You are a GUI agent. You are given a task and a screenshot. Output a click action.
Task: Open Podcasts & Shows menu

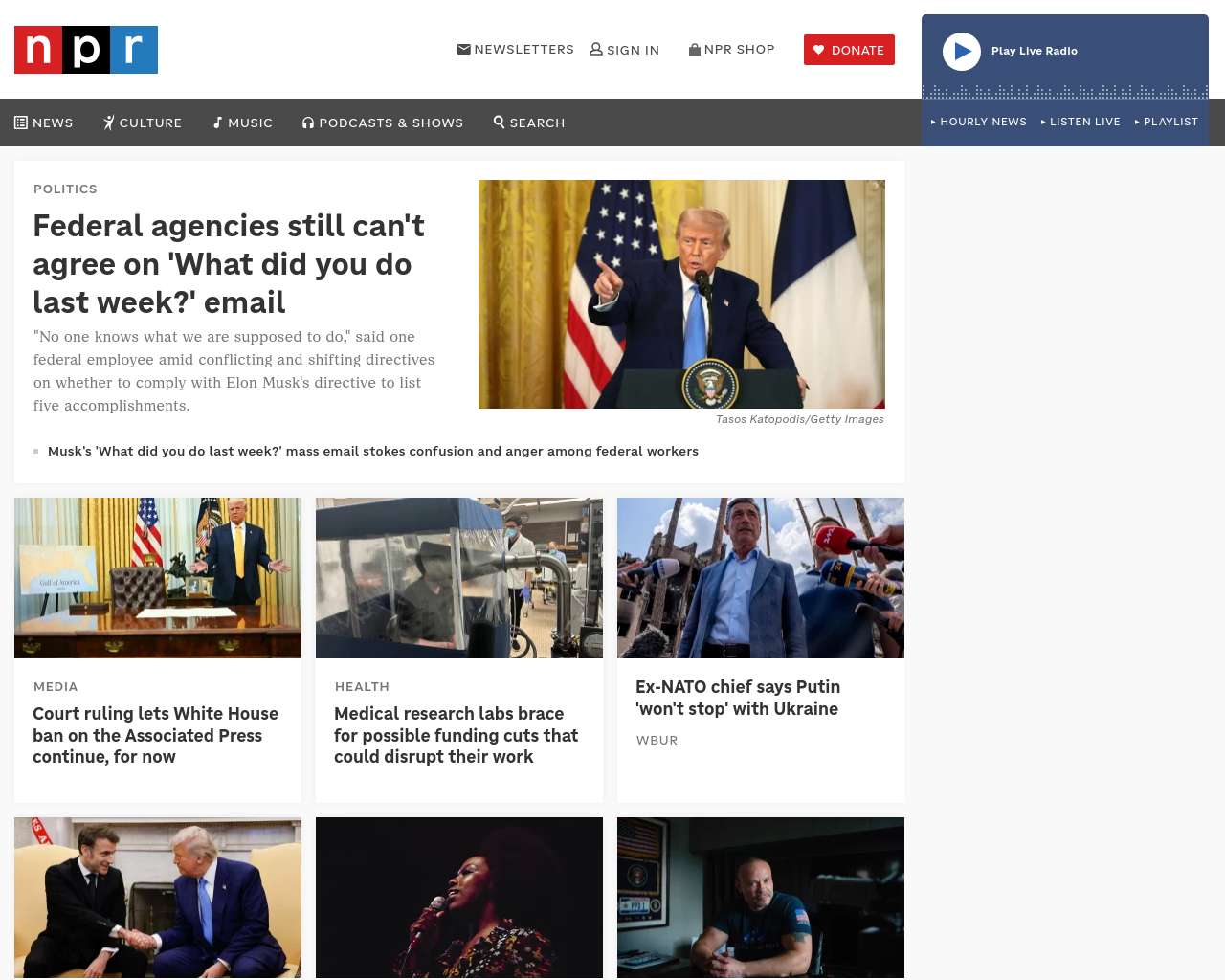[383, 122]
